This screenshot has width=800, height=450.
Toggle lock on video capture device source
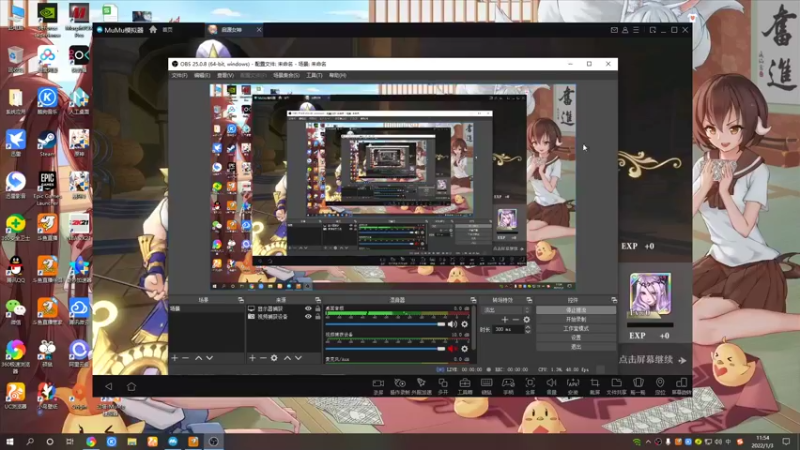point(317,316)
